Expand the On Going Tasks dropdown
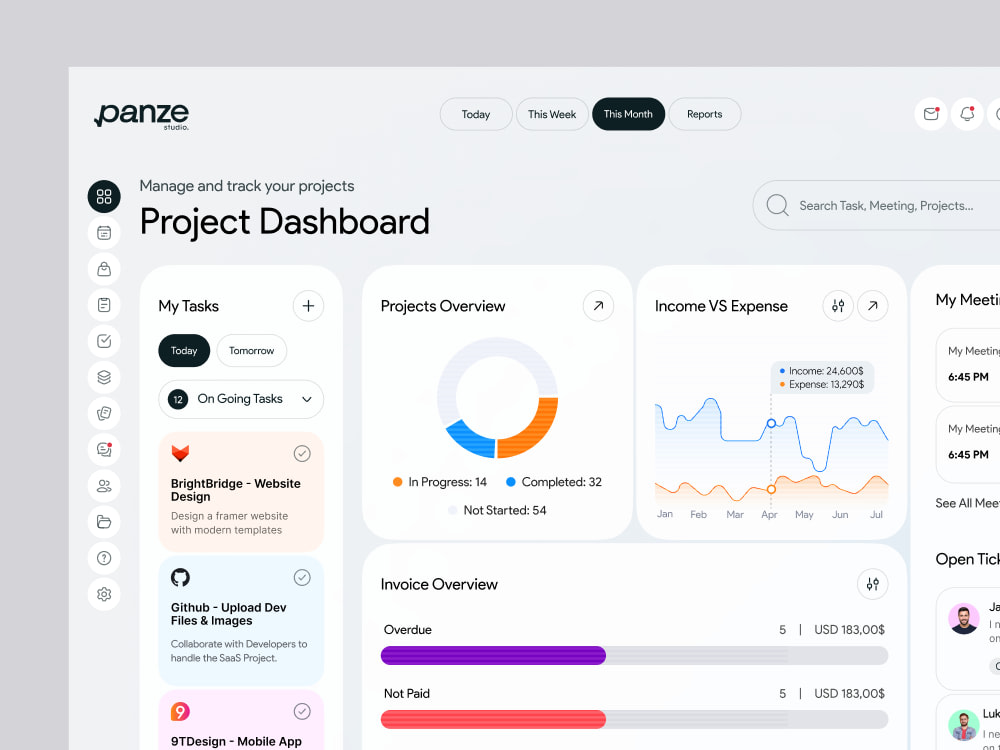This screenshot has height=750, width=1000. [241, 399]
